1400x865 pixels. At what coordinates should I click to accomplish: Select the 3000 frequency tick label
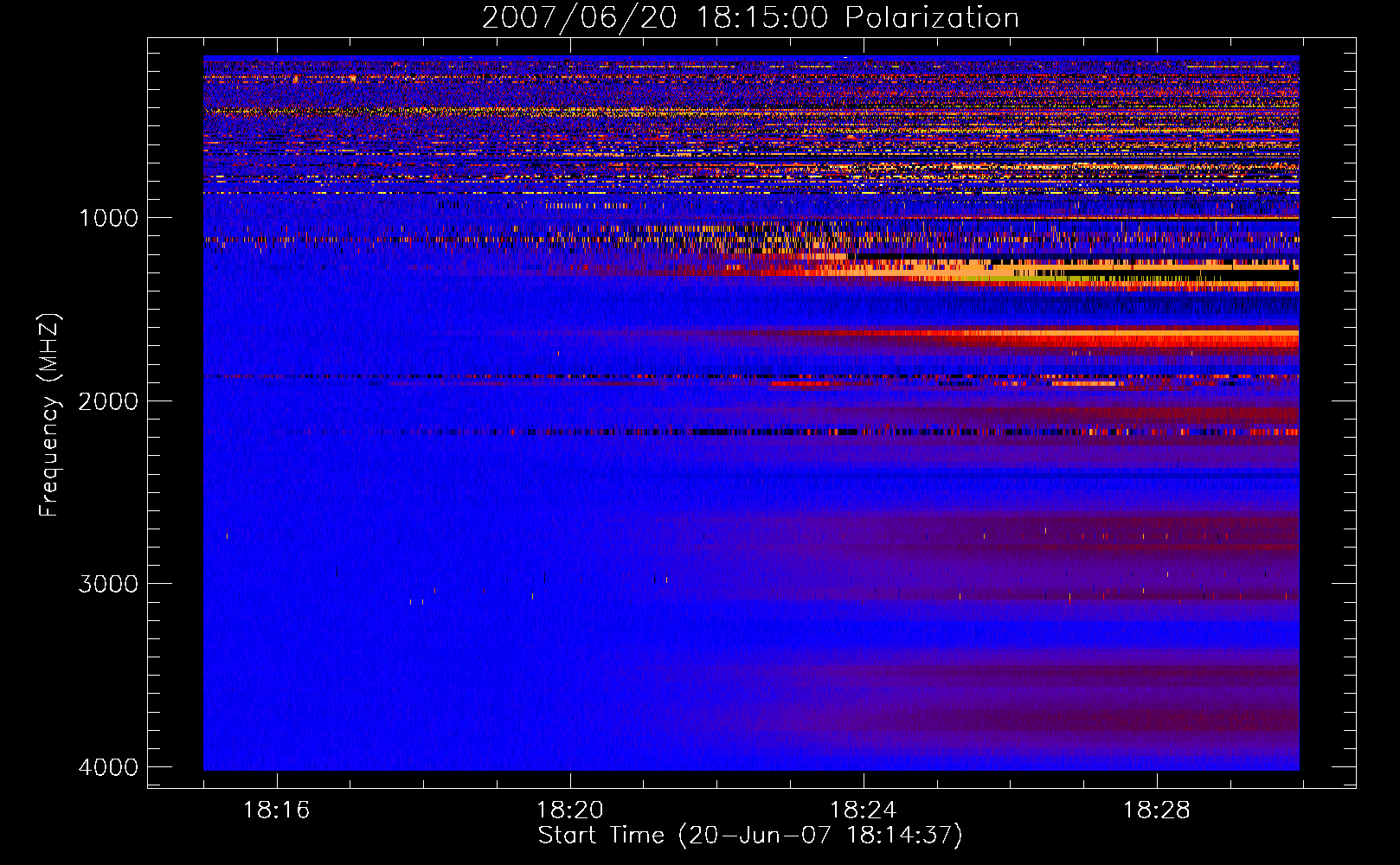click(x=108, y=583)
